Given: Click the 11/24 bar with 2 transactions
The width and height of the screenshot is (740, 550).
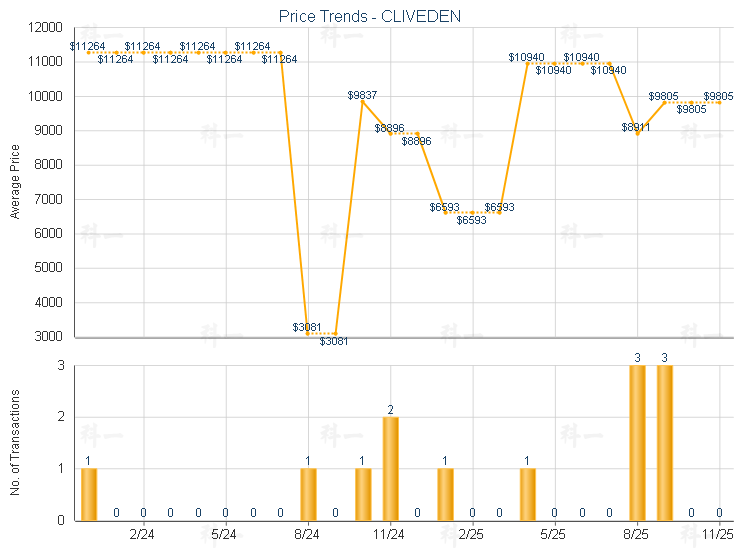Looking at the screenshot, I should (x=391, y=468).
